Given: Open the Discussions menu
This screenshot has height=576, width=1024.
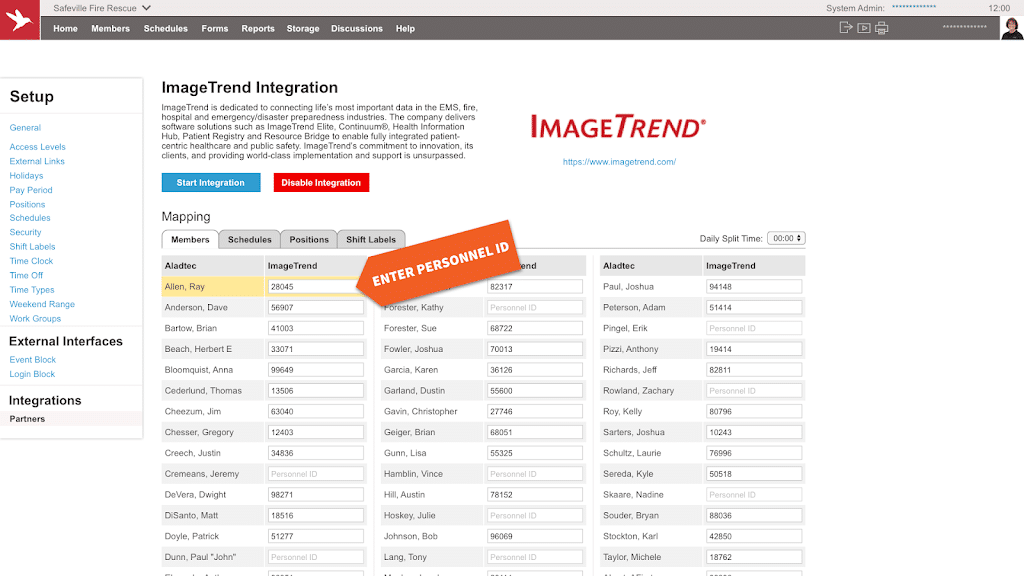Looking at the screenshot, I should [x=357, y=29].
